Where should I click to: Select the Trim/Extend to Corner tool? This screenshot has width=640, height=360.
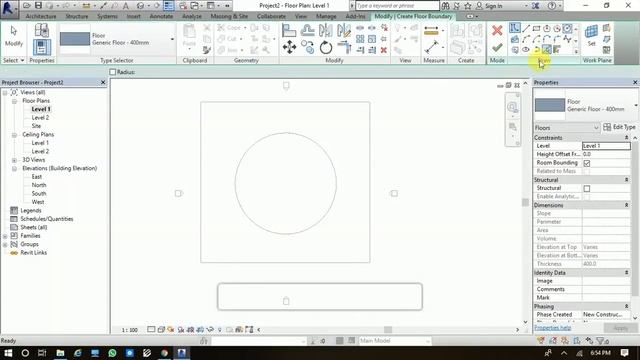(344, 48)
